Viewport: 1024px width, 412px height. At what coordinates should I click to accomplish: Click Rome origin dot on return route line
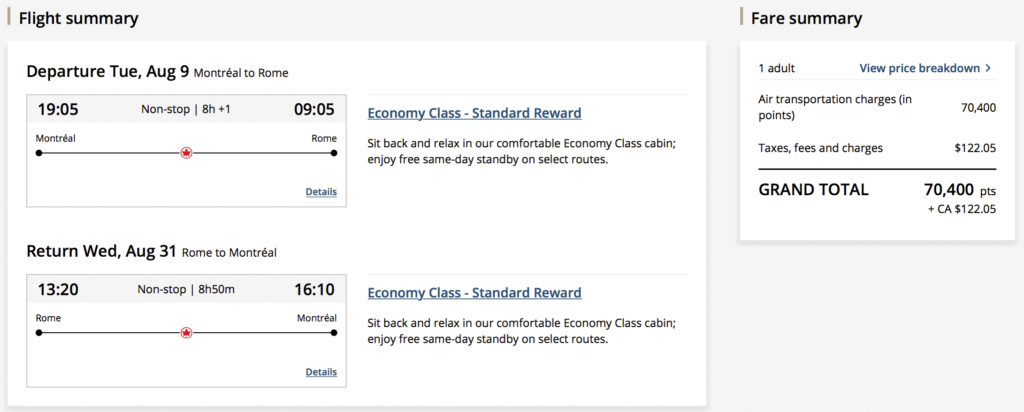[39, 333]
